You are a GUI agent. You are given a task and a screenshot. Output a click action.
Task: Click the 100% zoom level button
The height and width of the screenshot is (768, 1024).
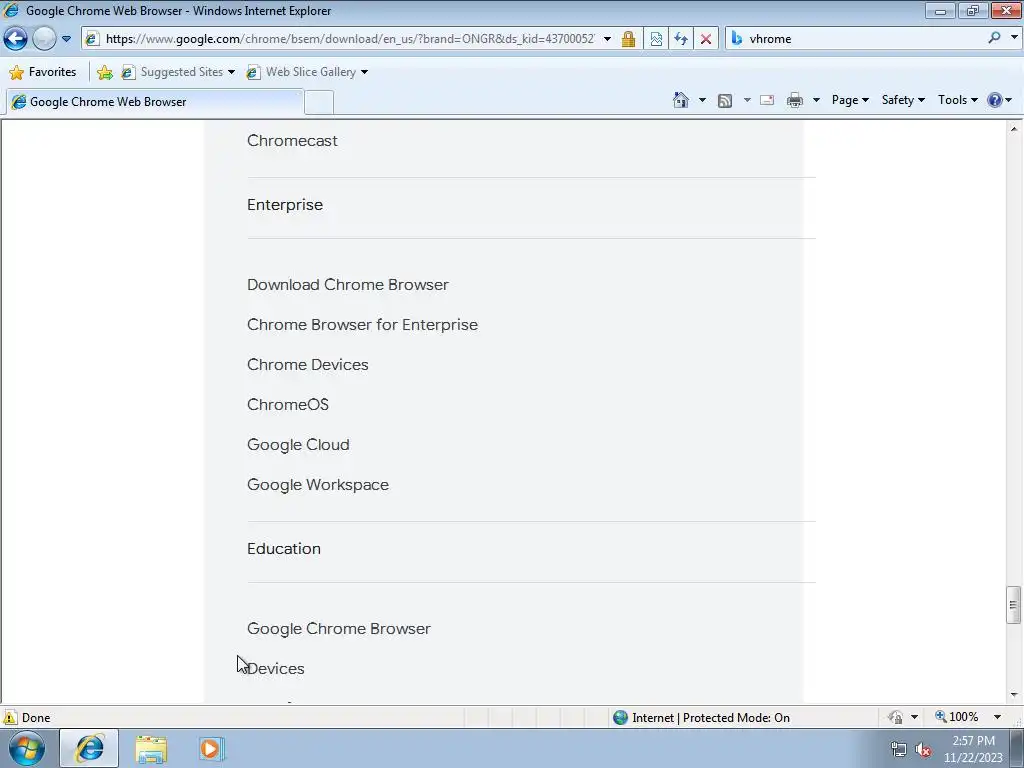tap(957, 717)
